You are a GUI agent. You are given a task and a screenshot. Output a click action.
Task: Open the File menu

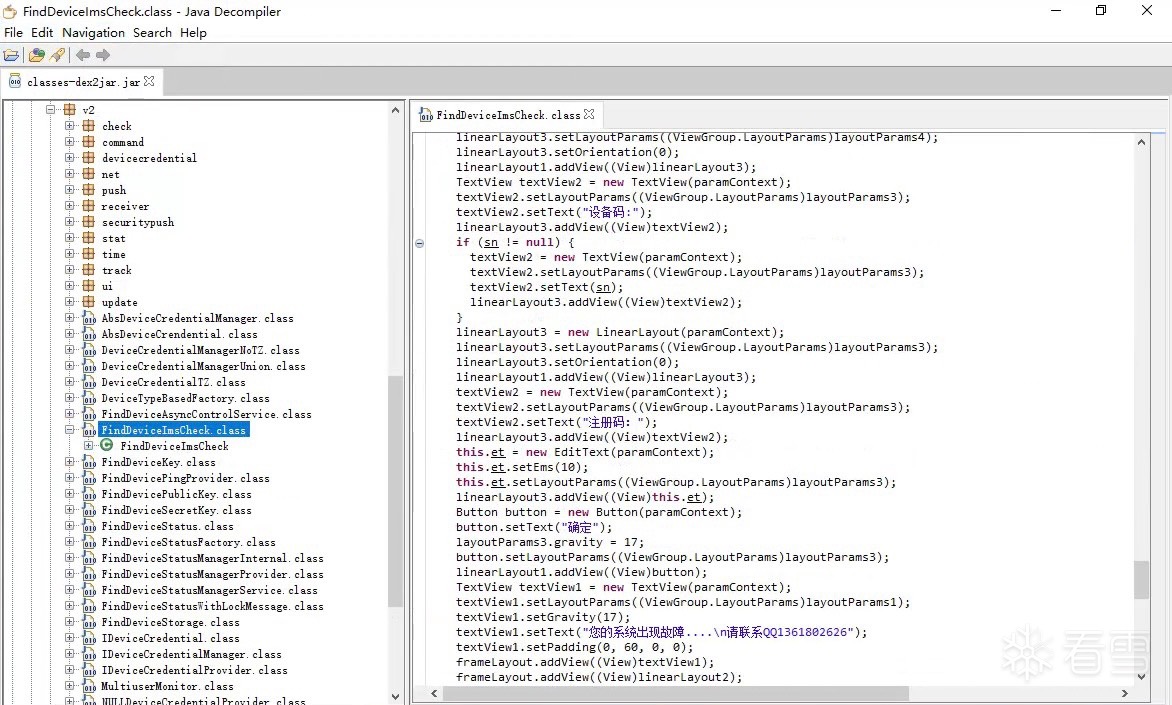tap(13, 33)
